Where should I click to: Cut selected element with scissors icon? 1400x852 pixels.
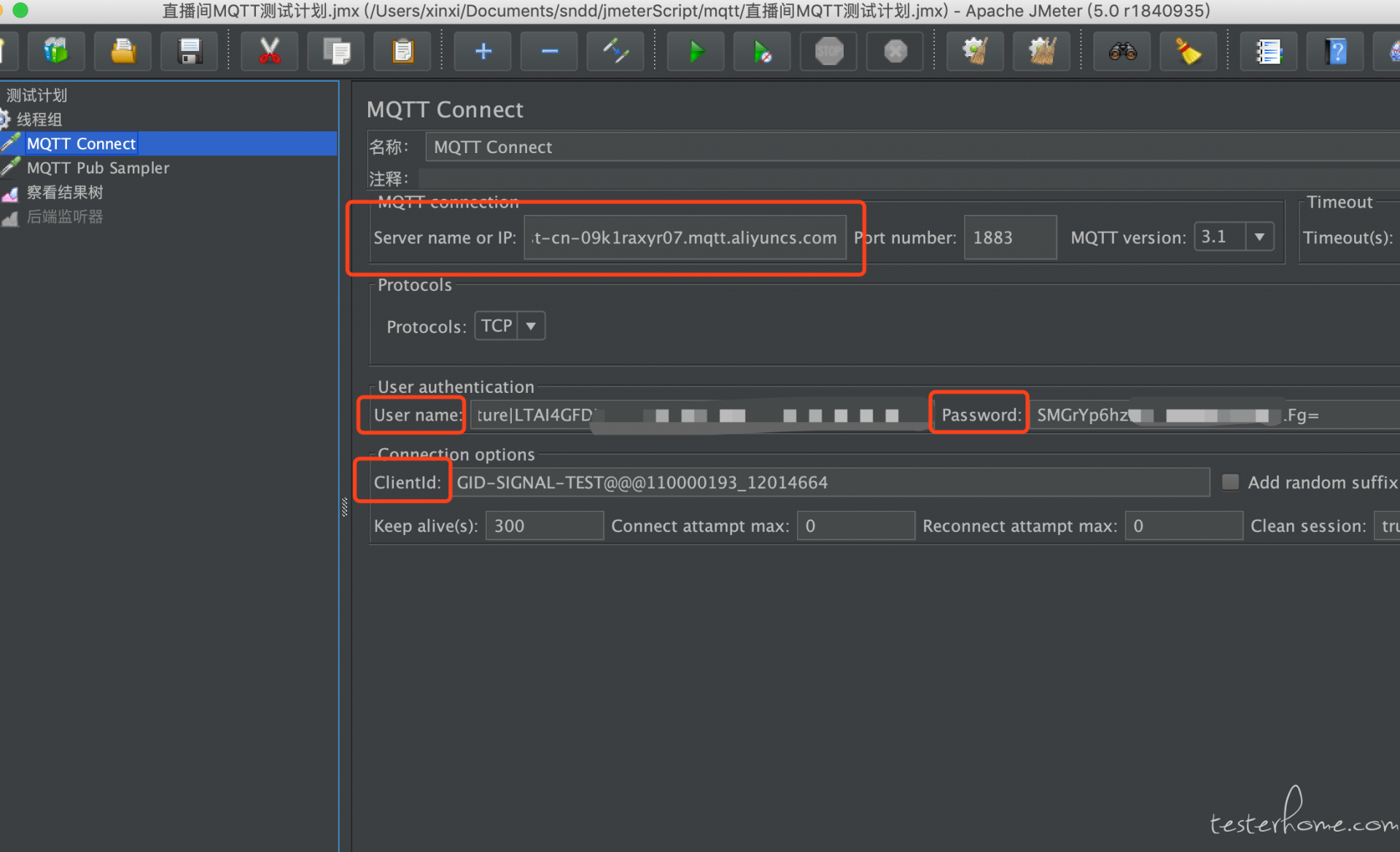coord(270,51)
